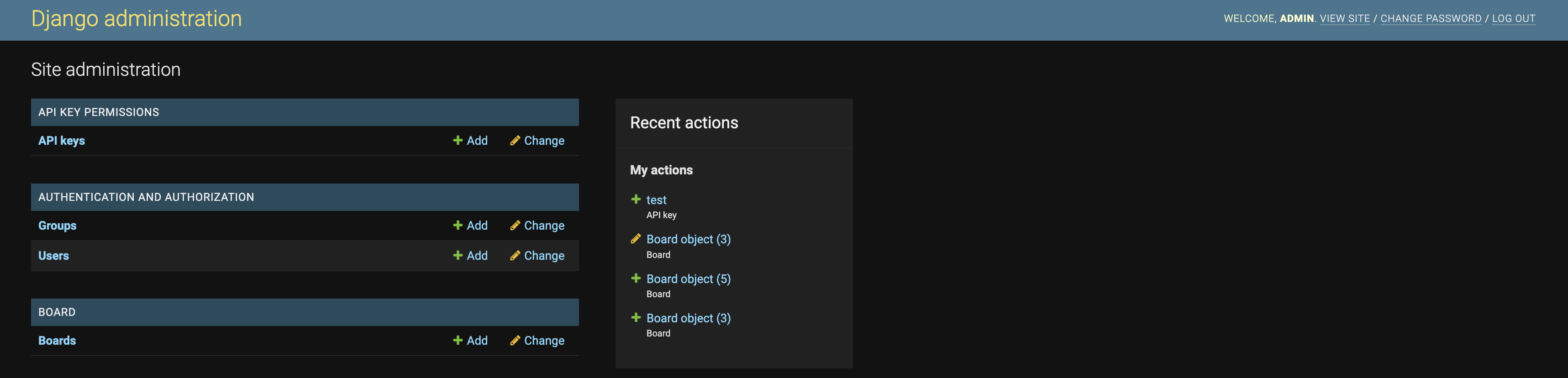1568x378 pixels.
Task: Click the plus icon in Users row
Action: [458, 256]
